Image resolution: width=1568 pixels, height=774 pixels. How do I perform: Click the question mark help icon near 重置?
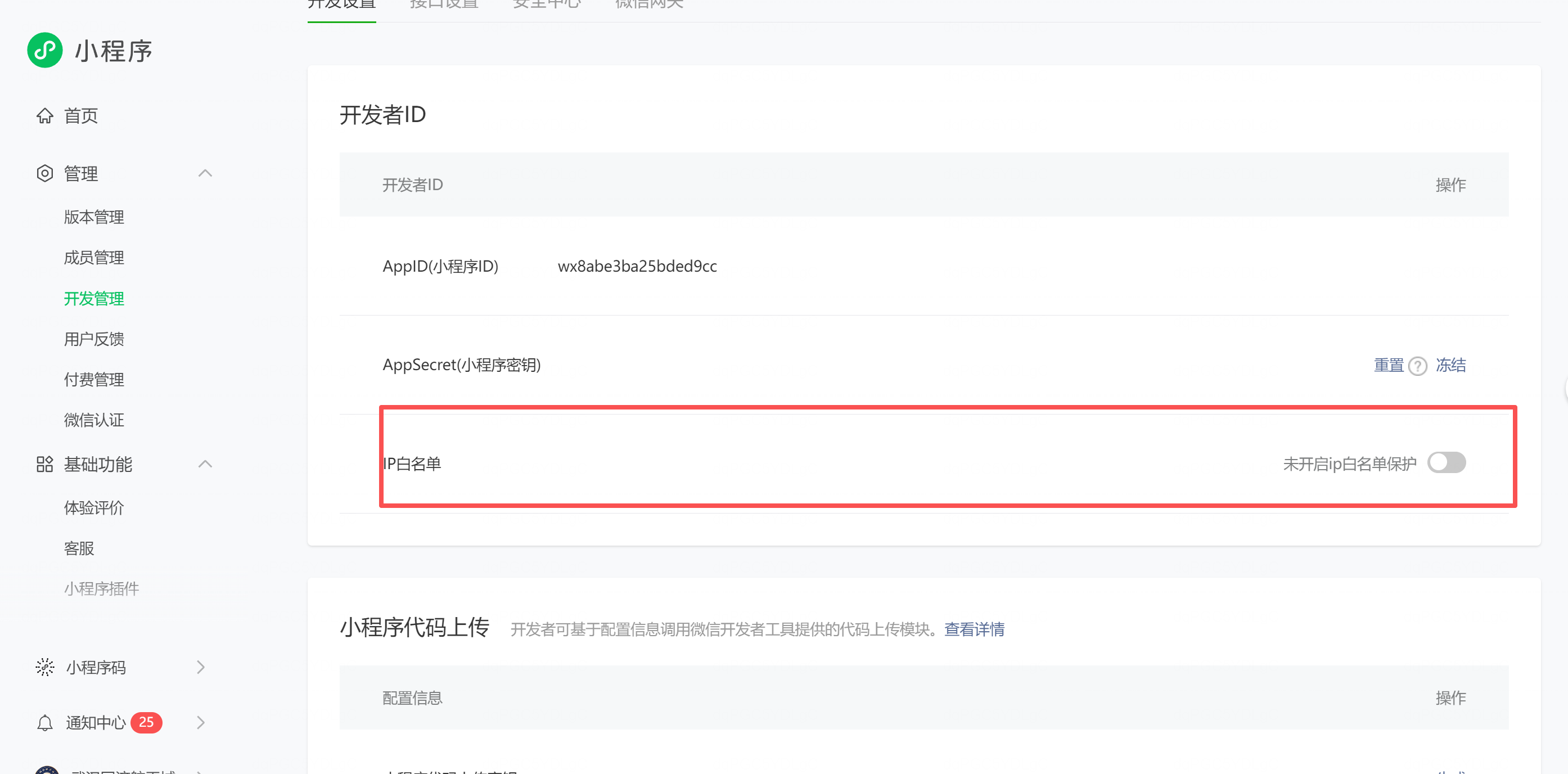pos(1418,366)
